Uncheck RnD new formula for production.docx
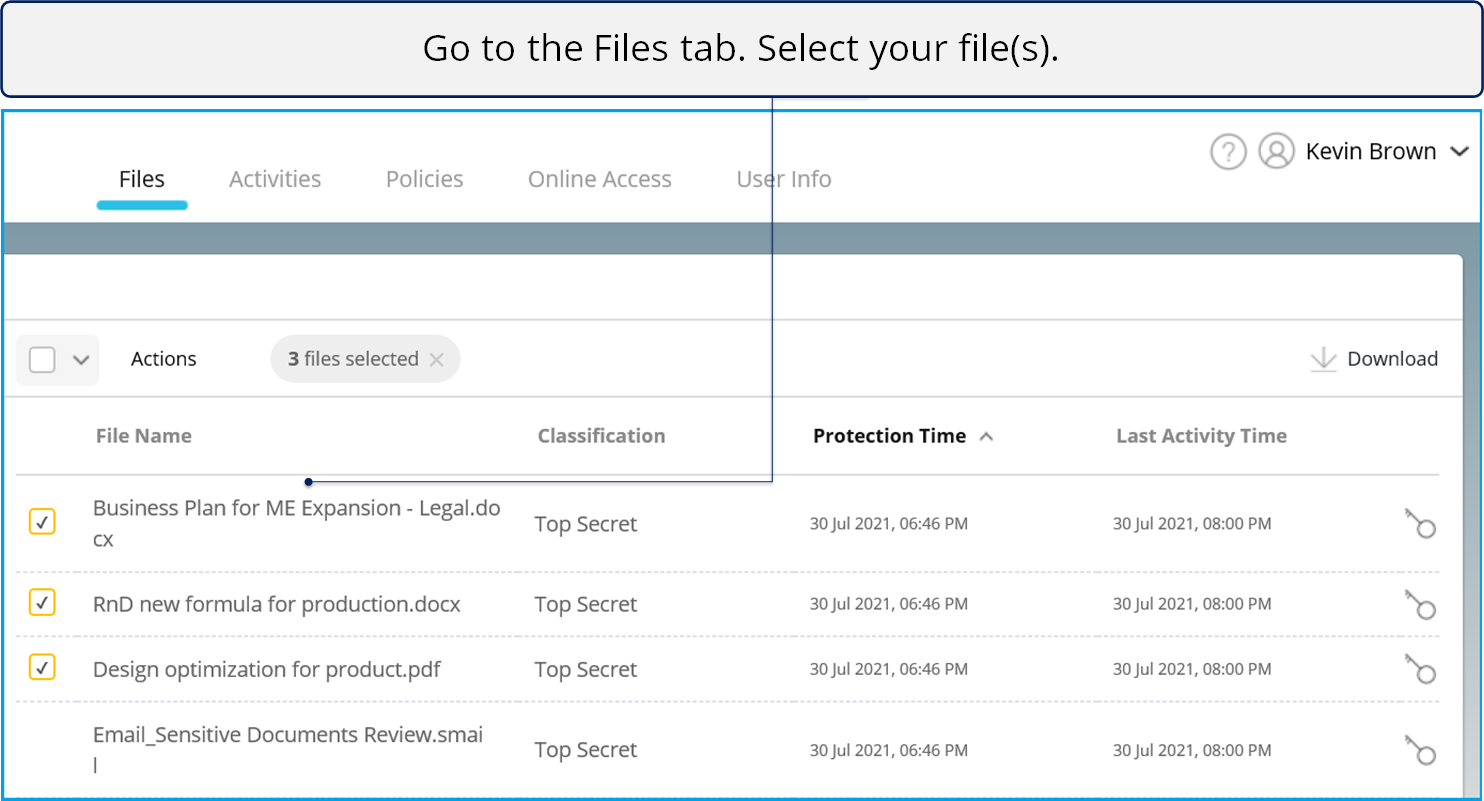The height and width of the screenshot is (801, 1484). (42, 603)
